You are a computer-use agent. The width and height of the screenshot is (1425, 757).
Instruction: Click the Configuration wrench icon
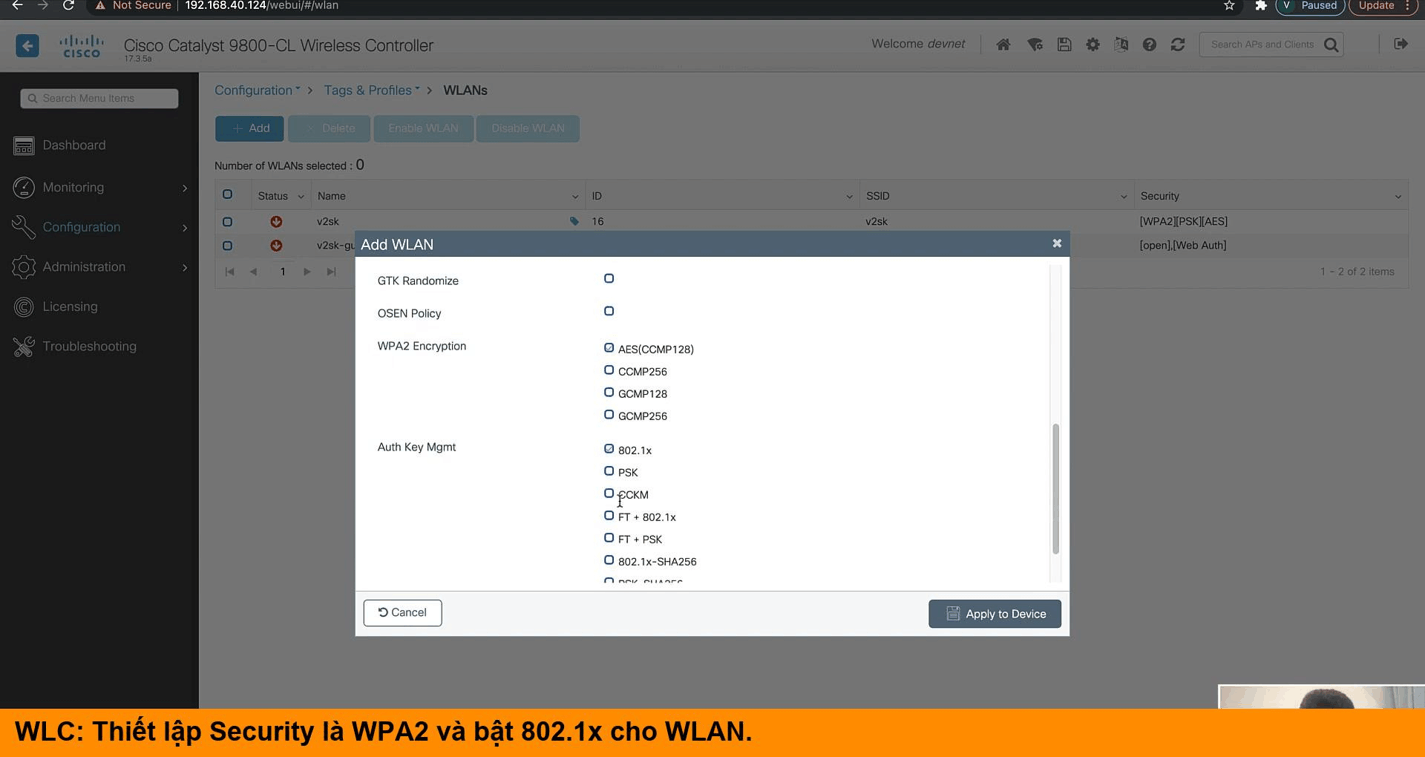24,228
